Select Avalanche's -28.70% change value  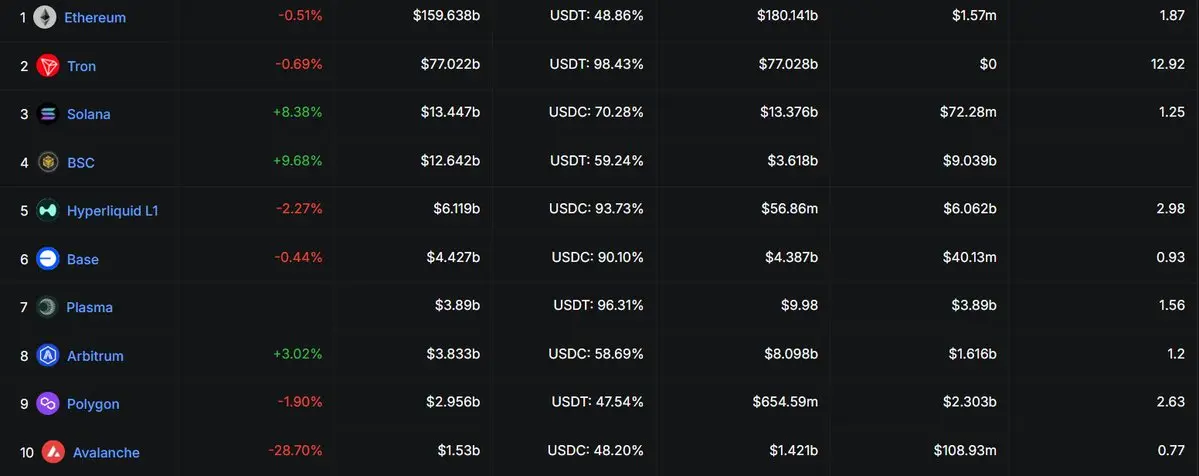(x=295, y=451)
